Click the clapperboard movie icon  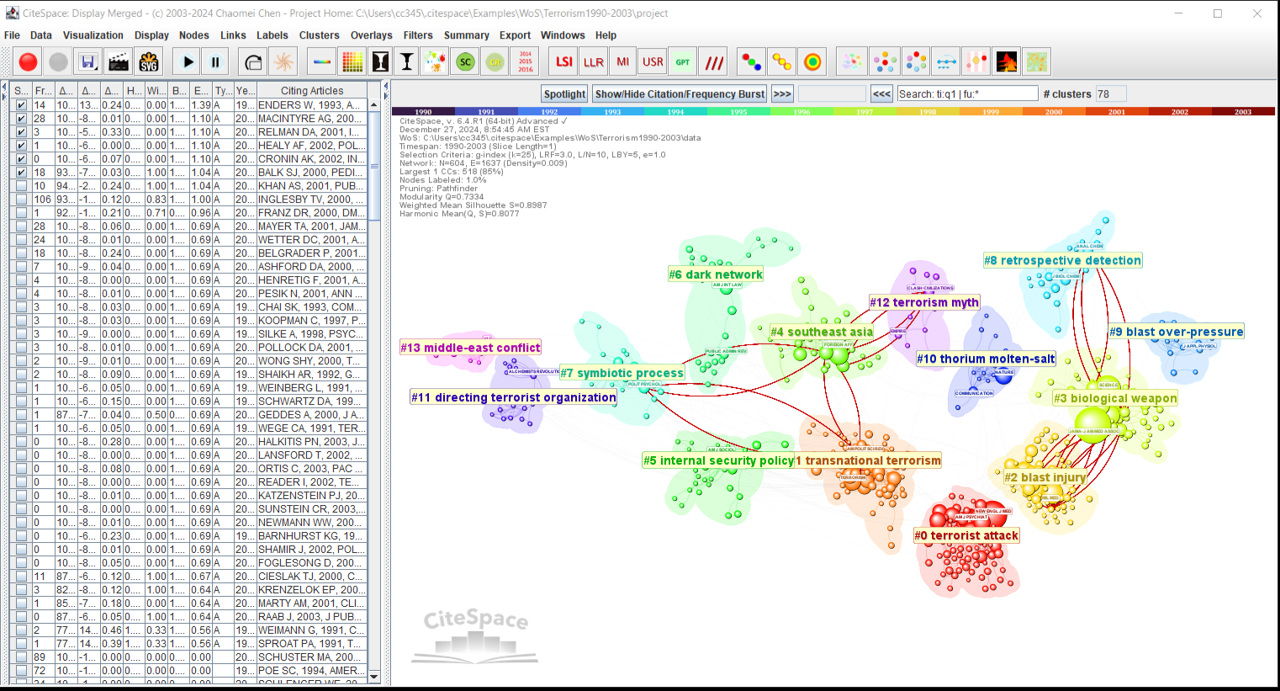click(119, 62)
